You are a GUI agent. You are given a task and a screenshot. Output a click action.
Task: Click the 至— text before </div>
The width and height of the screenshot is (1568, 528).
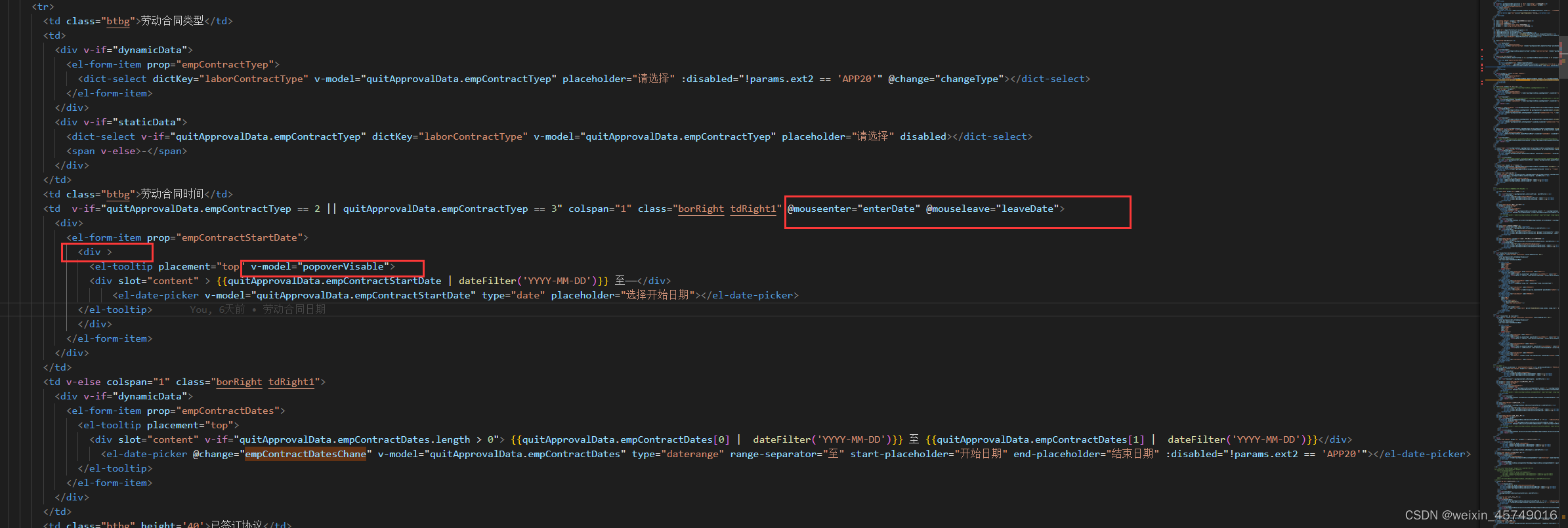[625, 281]
